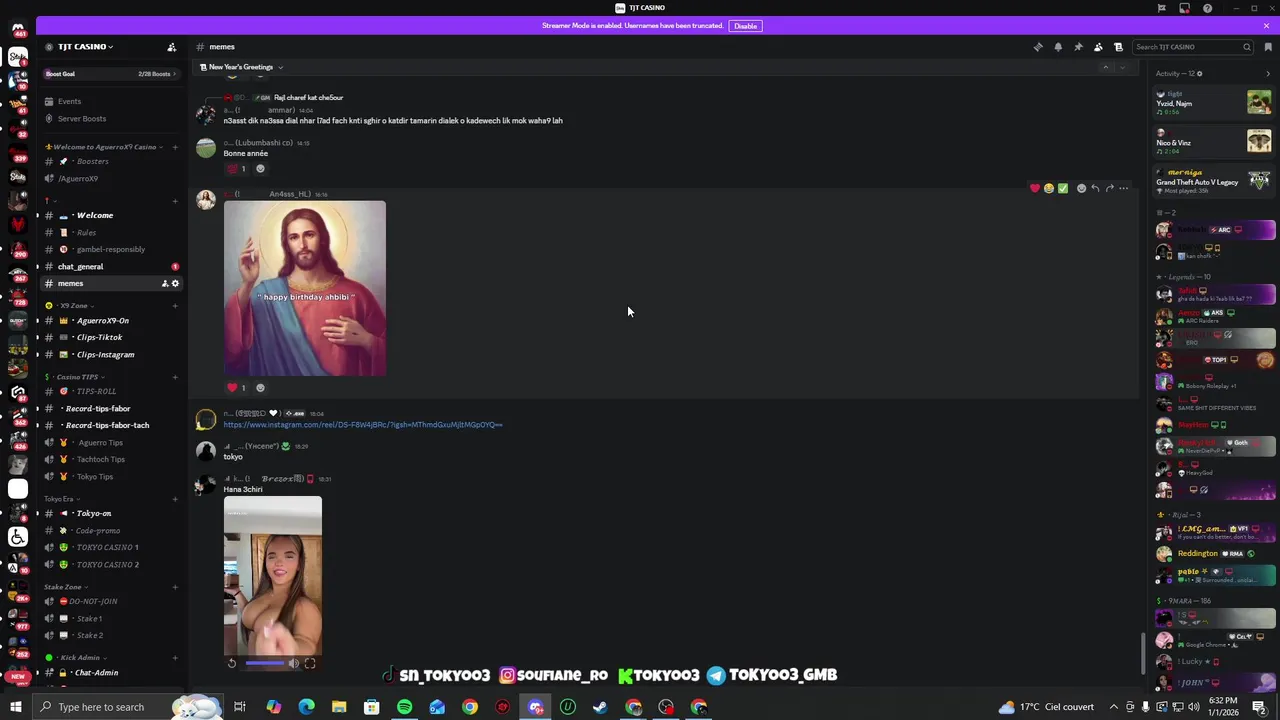The width and height of the screenshot is (1280, 720).
Task: Jump to previous pinned item up arrow
Action: pos(1105,67)
